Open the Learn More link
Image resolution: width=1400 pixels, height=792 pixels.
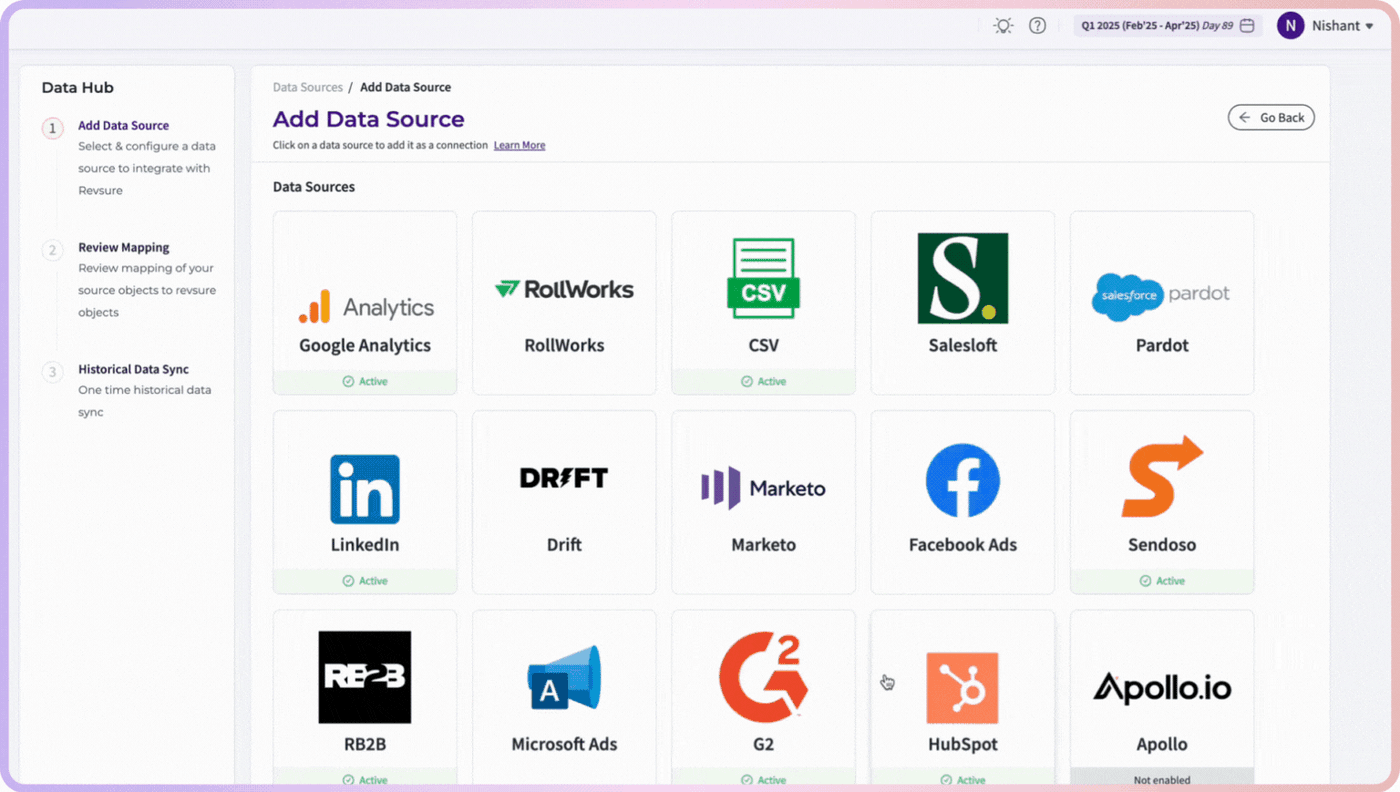(x=519, y=145)
